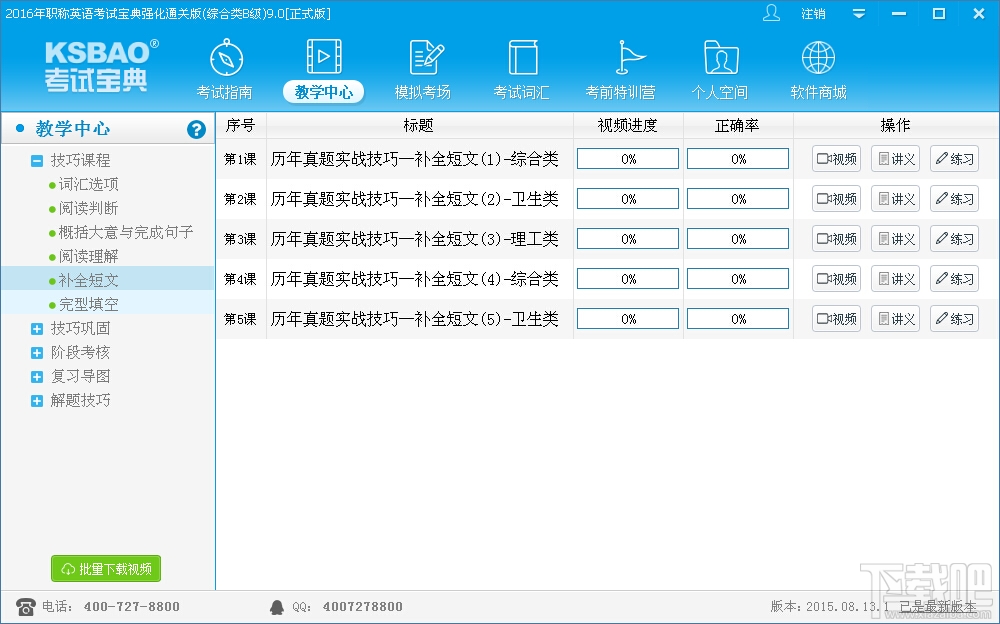The height and width of the screenshot is (624, 1000).
Task: Expand the 复习导图 tree node
Action: (x=37, y=377)
